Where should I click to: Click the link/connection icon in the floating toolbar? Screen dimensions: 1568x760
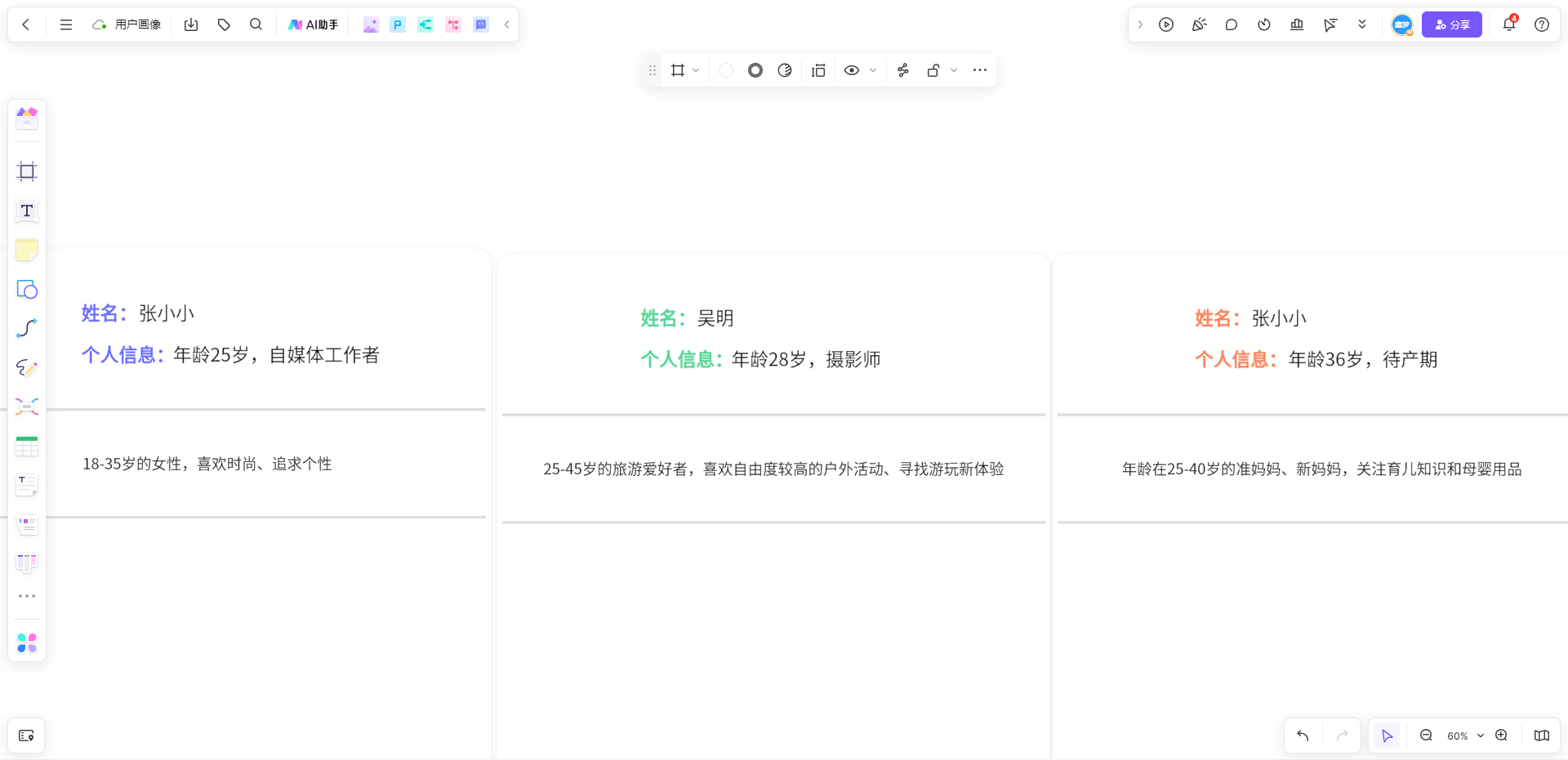point(903,70)
